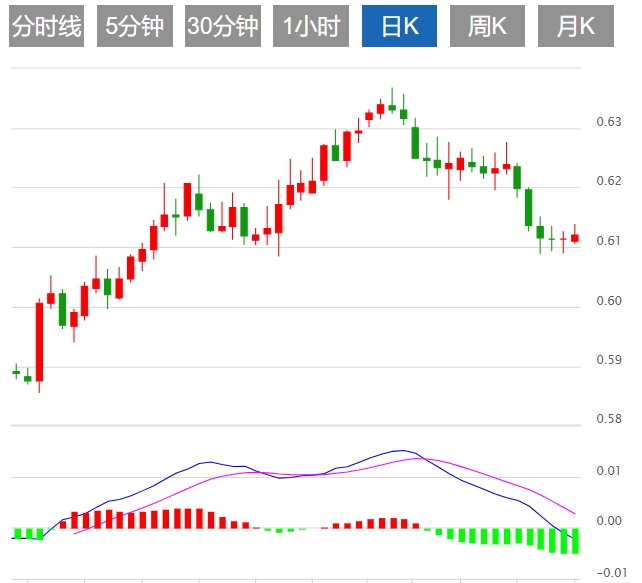Select the 日K daily candlestick tab
This screenshot has height=583, width=642.
pos(399,26)
